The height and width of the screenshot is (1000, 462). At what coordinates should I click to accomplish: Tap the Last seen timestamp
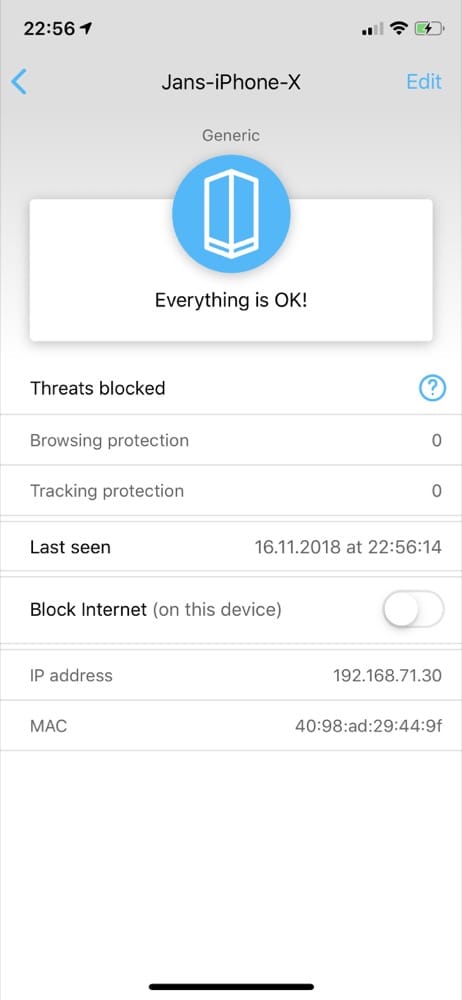pyautogui.click(x=348, y=547)
